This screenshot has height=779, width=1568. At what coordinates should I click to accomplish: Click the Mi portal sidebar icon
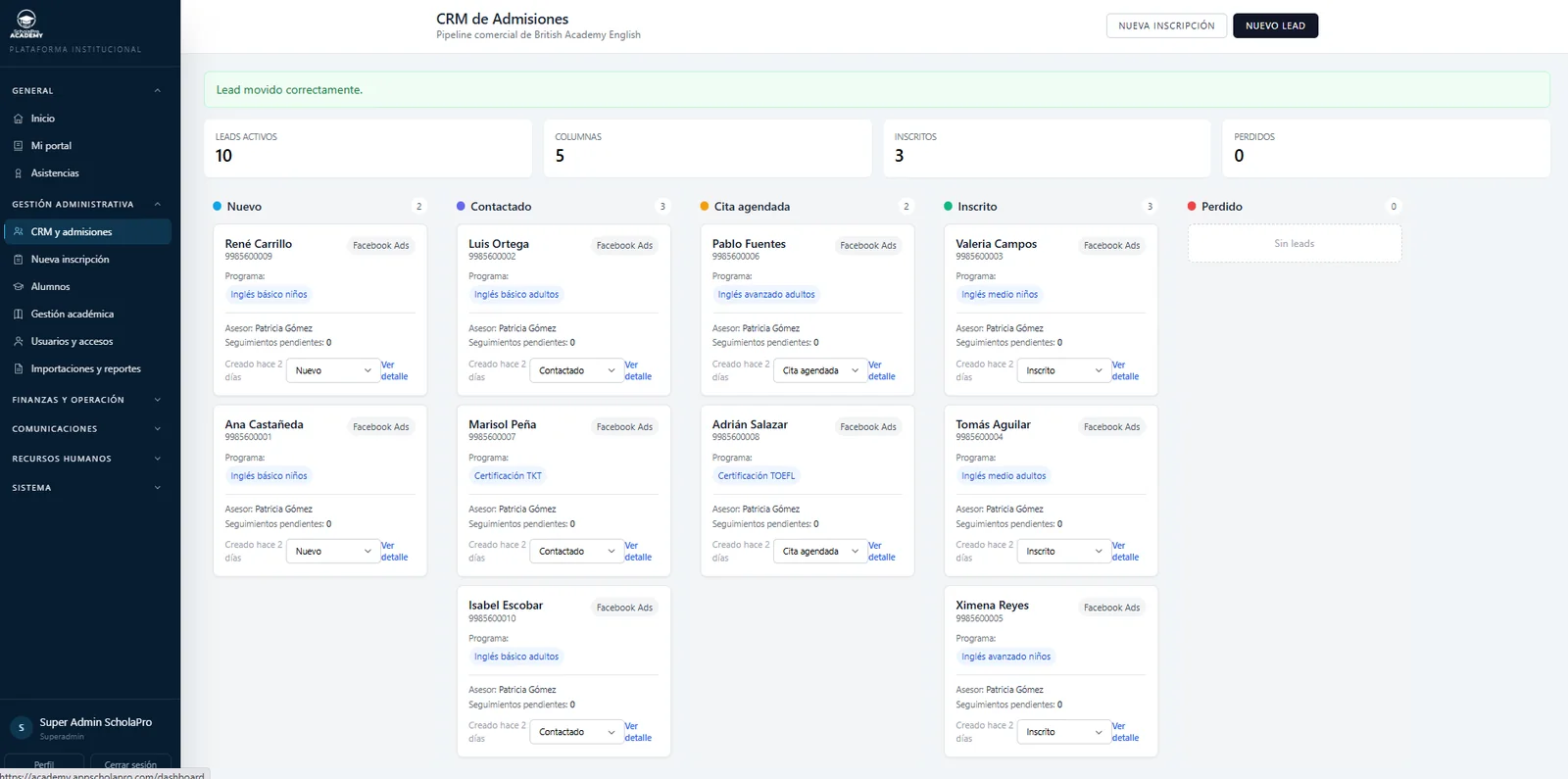tap(19, 146)
